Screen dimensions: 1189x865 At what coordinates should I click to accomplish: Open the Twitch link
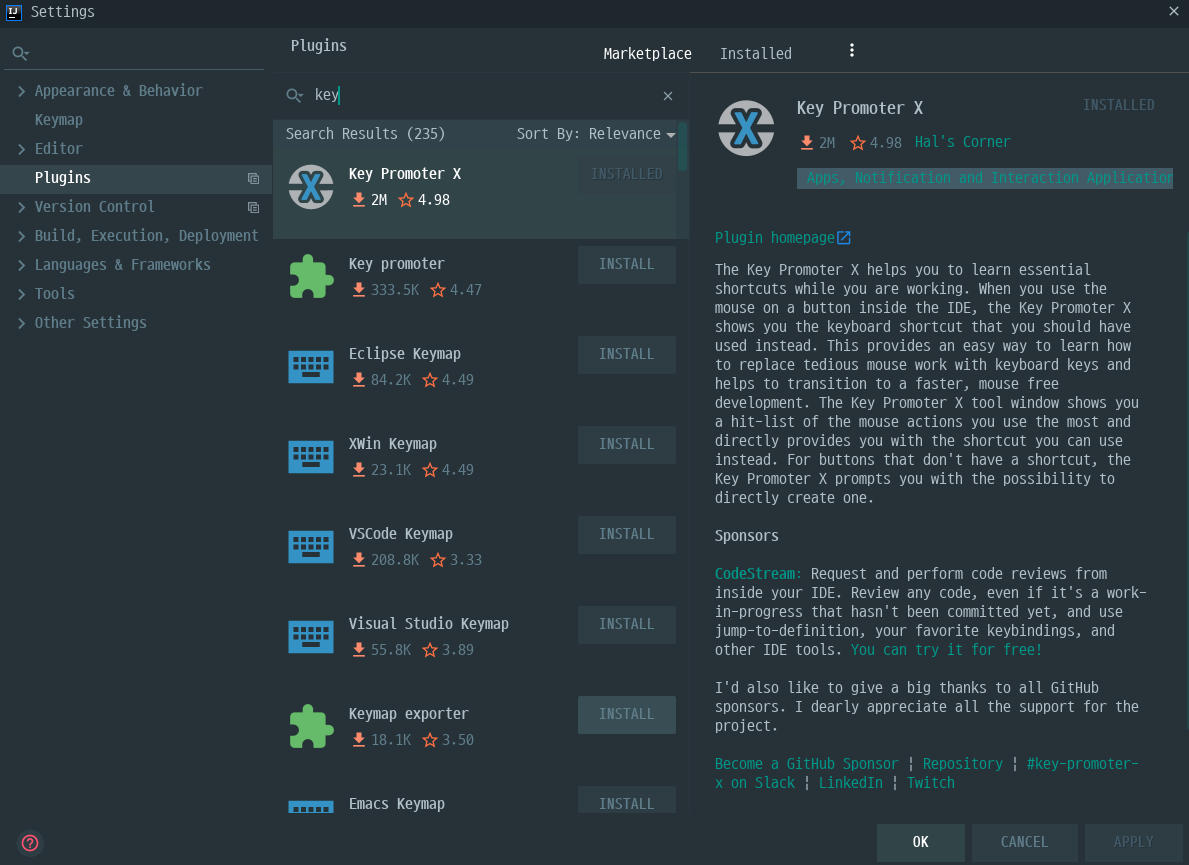tap(930, 783)
